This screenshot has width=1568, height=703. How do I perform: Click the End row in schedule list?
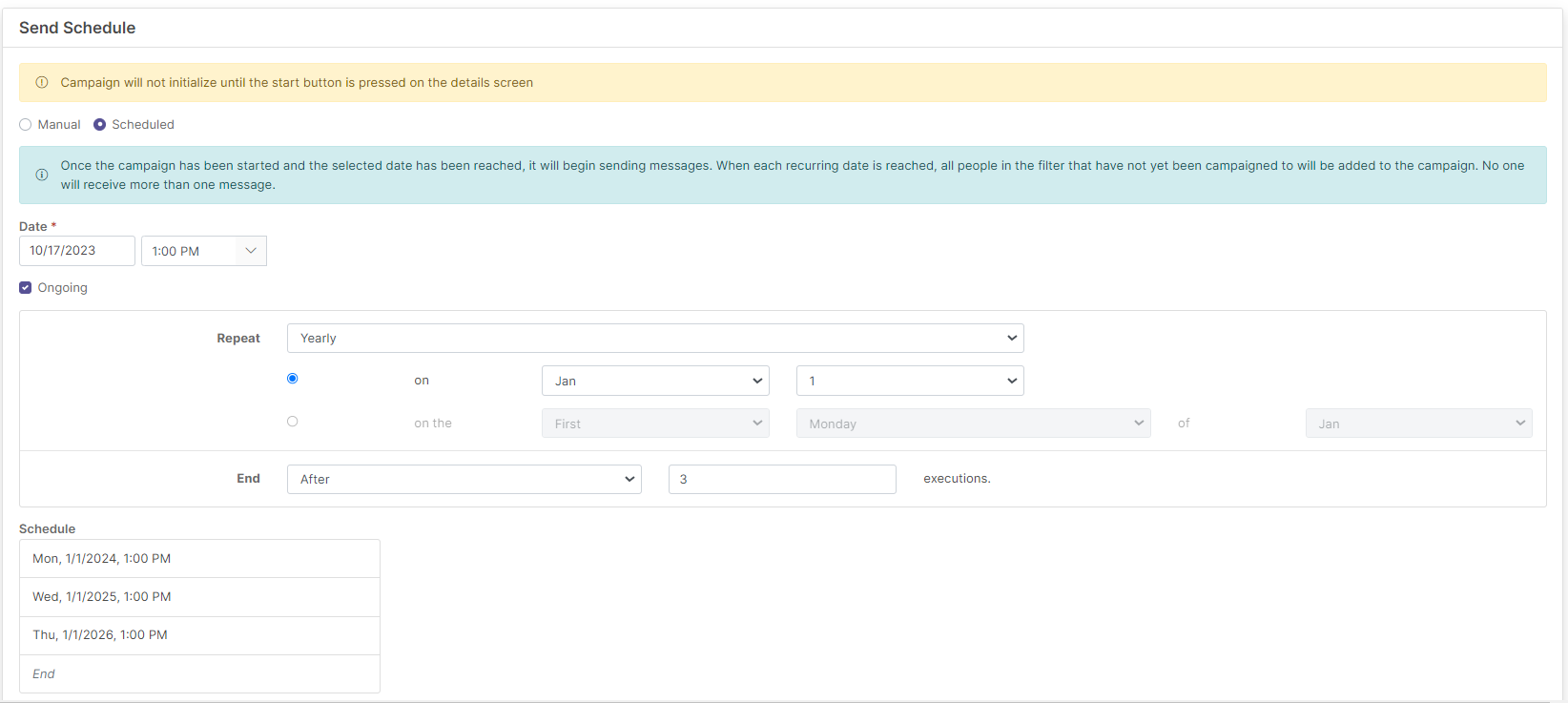(x=199, y=673)
